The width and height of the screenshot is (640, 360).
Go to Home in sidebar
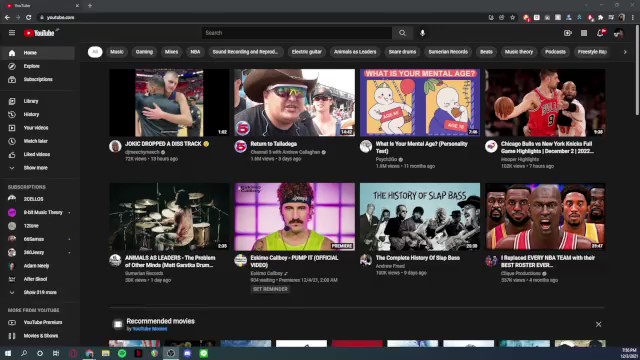click(x=38, y=53)
